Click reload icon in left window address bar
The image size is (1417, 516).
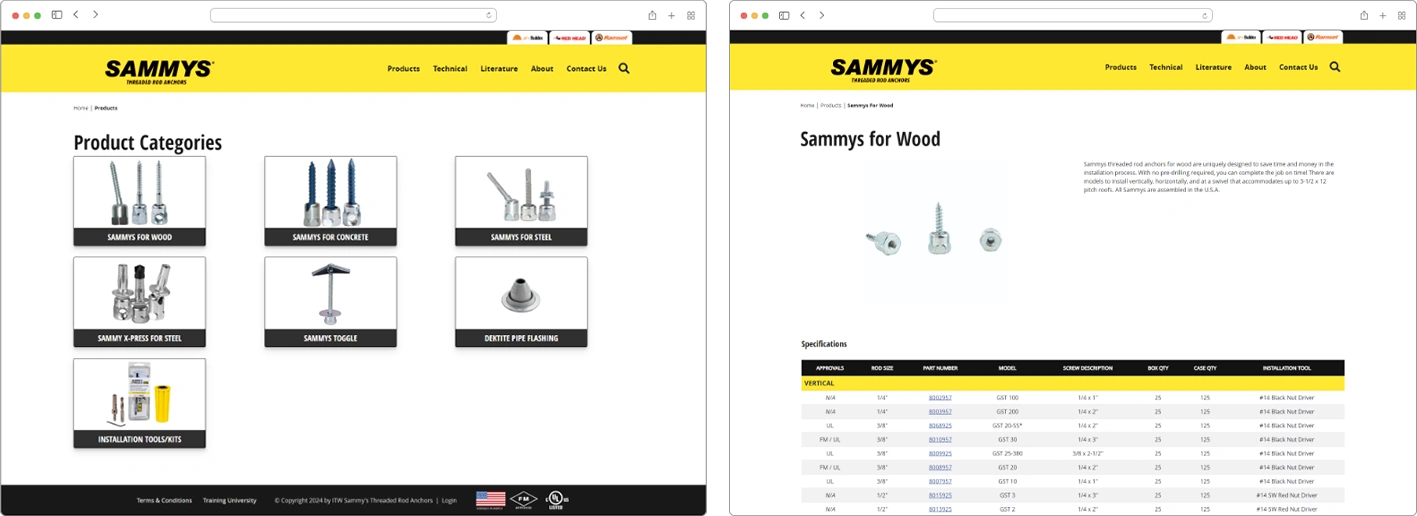pyautogui.click(x=489, y=15)
